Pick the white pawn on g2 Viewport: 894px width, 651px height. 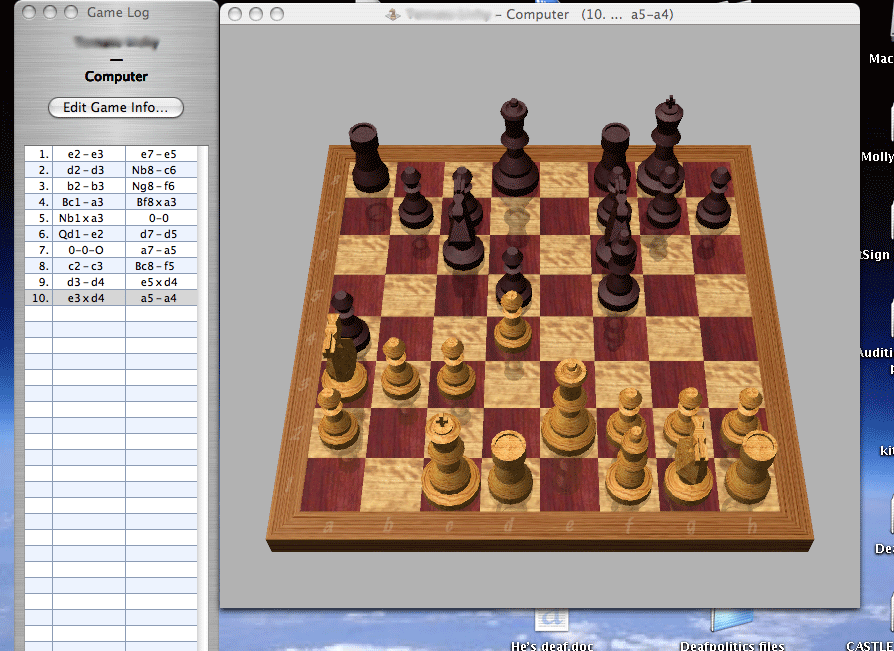point(686,416)
